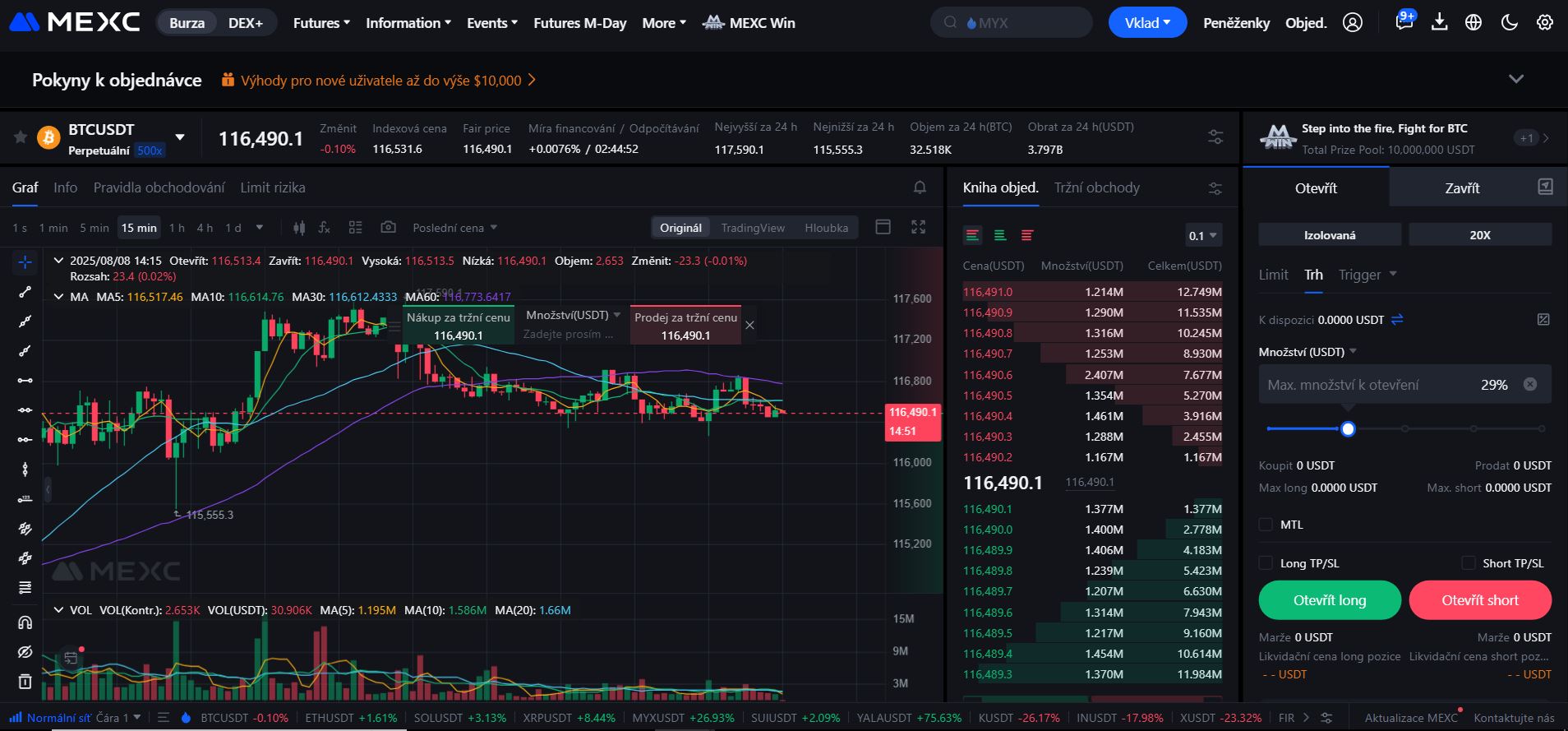Viewport: 1568px width, 731px height.
Task: Open order book 0.1 precision dropdown
Action: click(1203, 236)
